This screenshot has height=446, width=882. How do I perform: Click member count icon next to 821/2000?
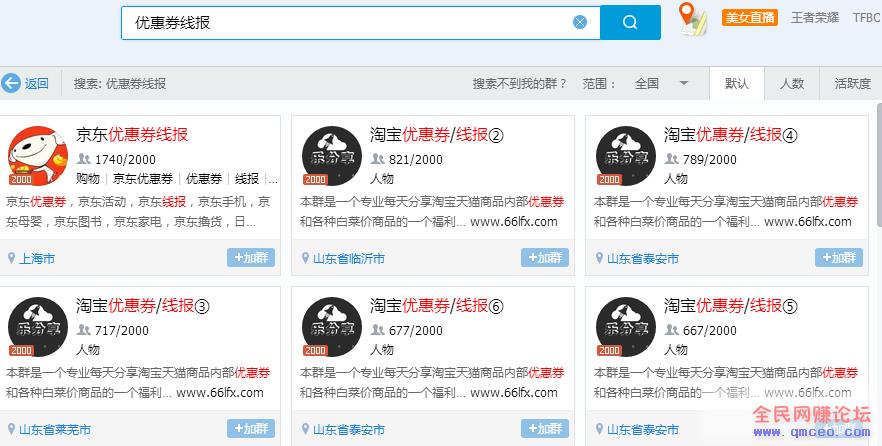coord(378,159)
